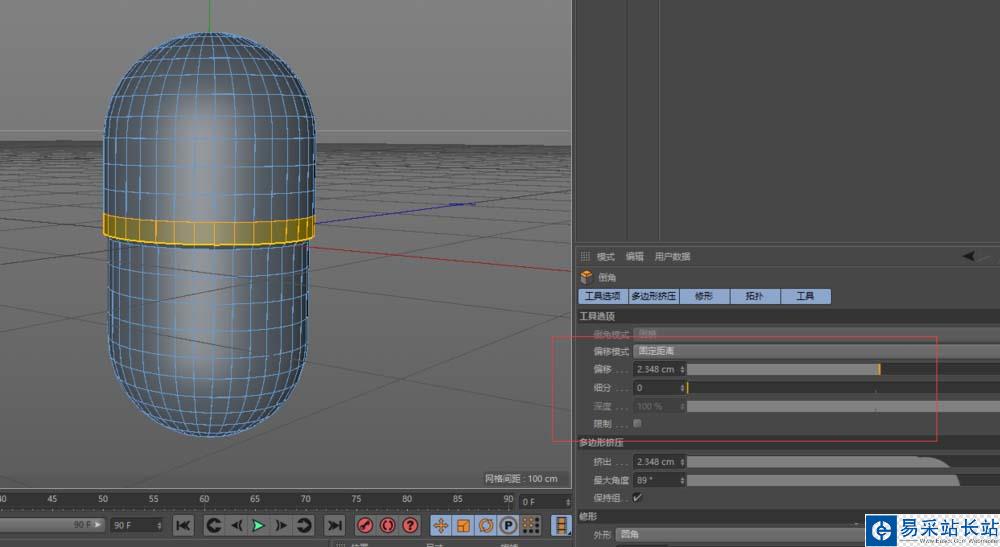Select the 拓扑 tab button

click(x=754, y=296)
